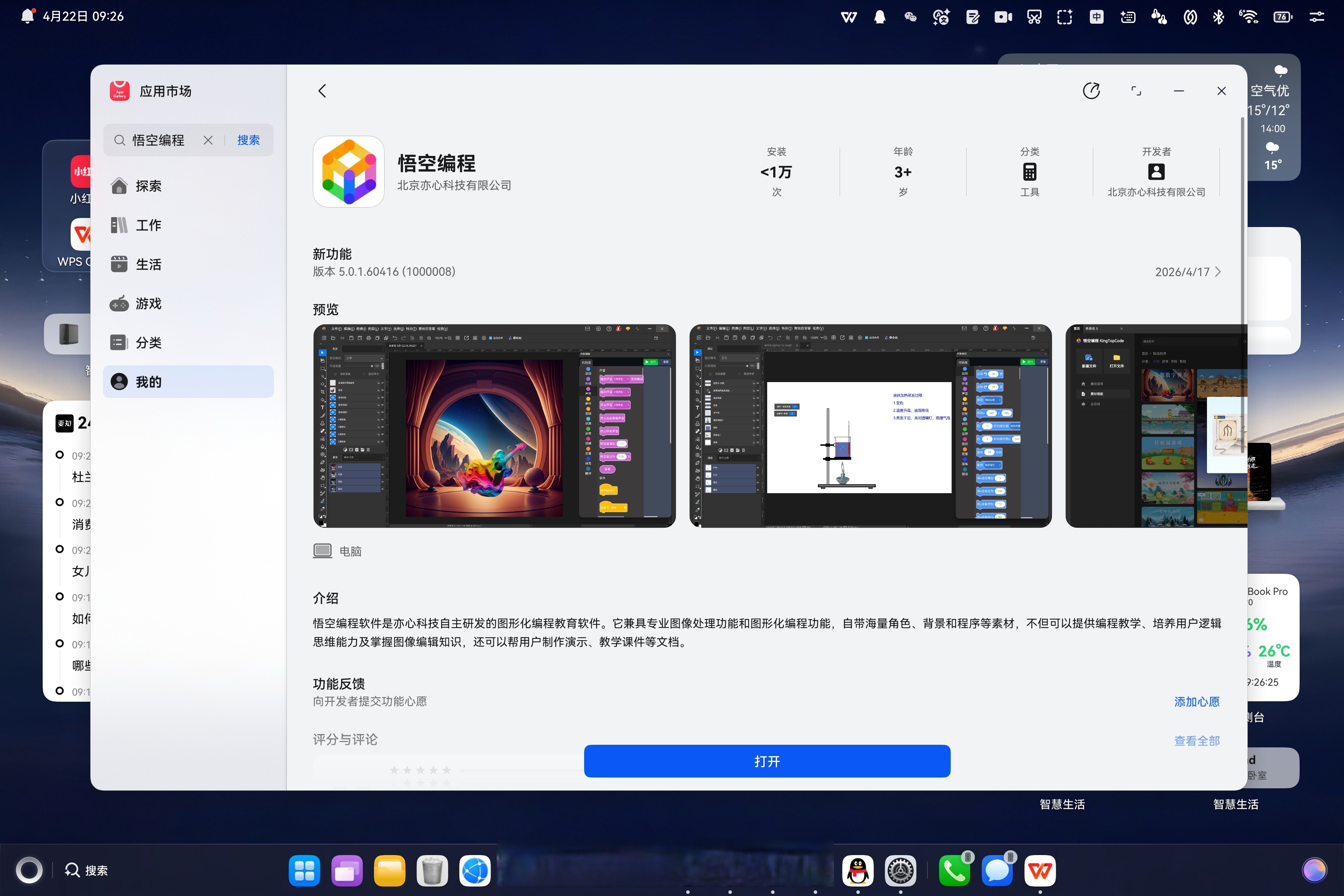Click the dock 搜索 search button

pos(86,870)
